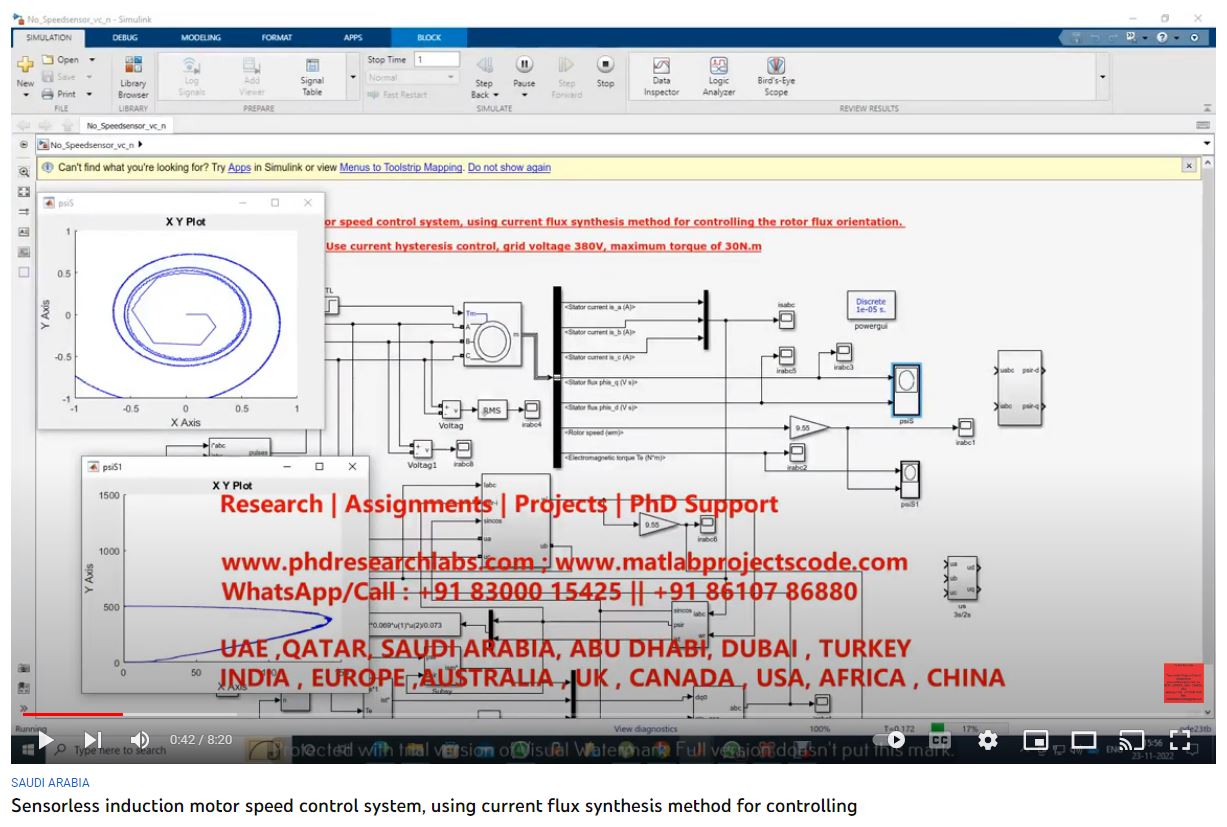Viewport: 1227px width, 827px height.
Task: Enable miniplayer mode
Action: coord(1036,740)
